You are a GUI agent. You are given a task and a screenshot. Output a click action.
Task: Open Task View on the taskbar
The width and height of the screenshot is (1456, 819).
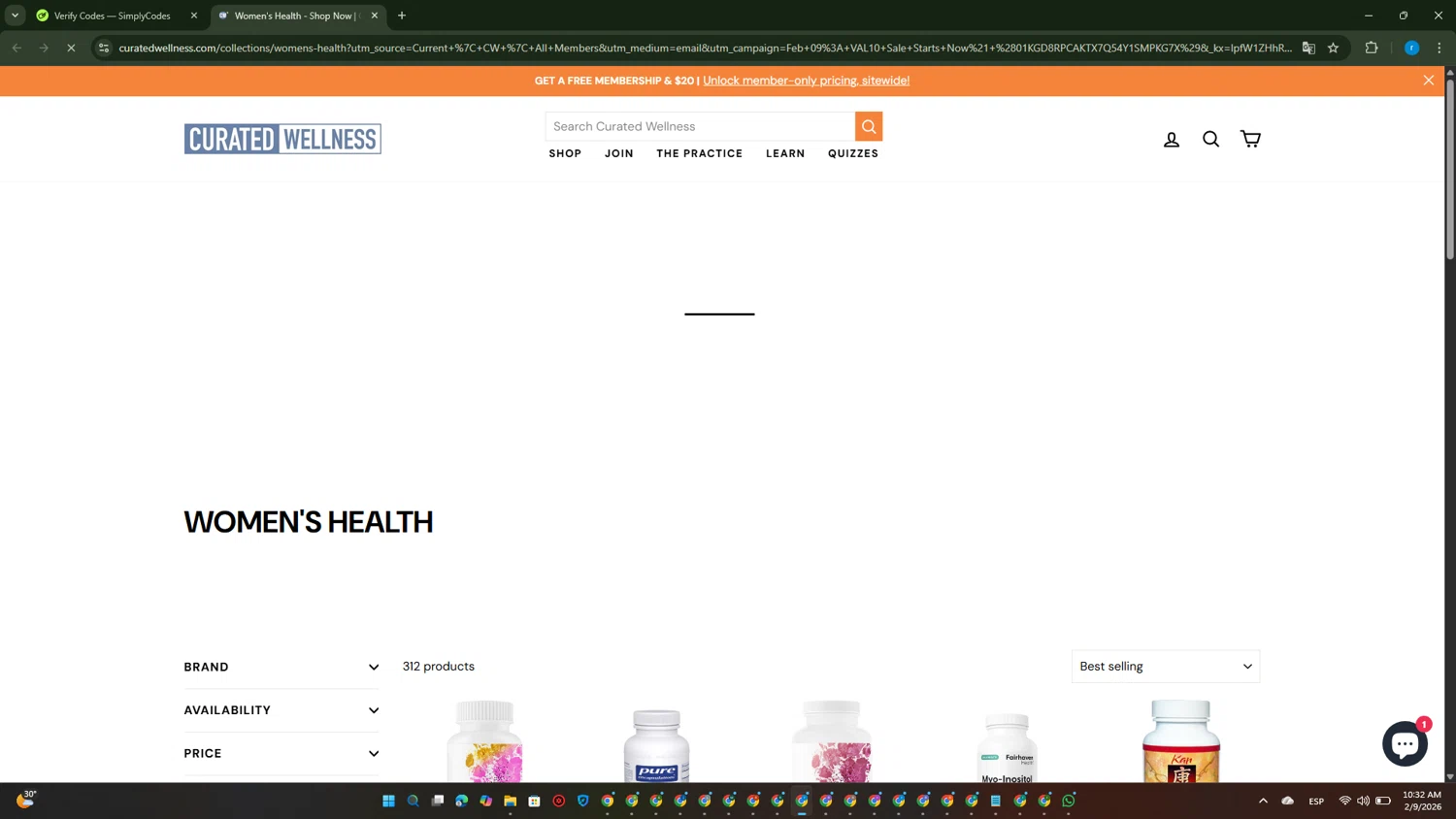point(437,801)
